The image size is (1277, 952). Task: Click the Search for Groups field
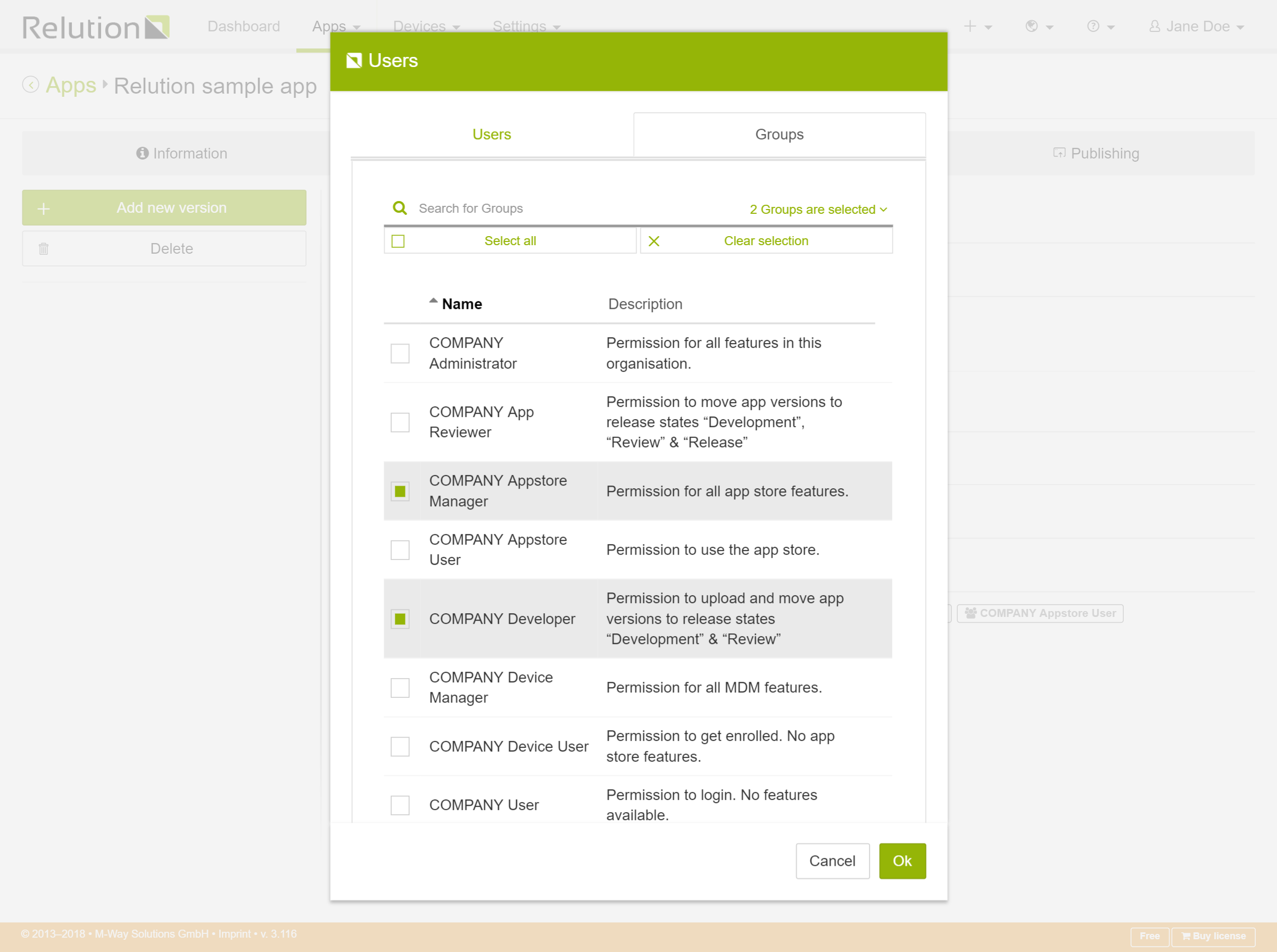[x=577, y=208]
